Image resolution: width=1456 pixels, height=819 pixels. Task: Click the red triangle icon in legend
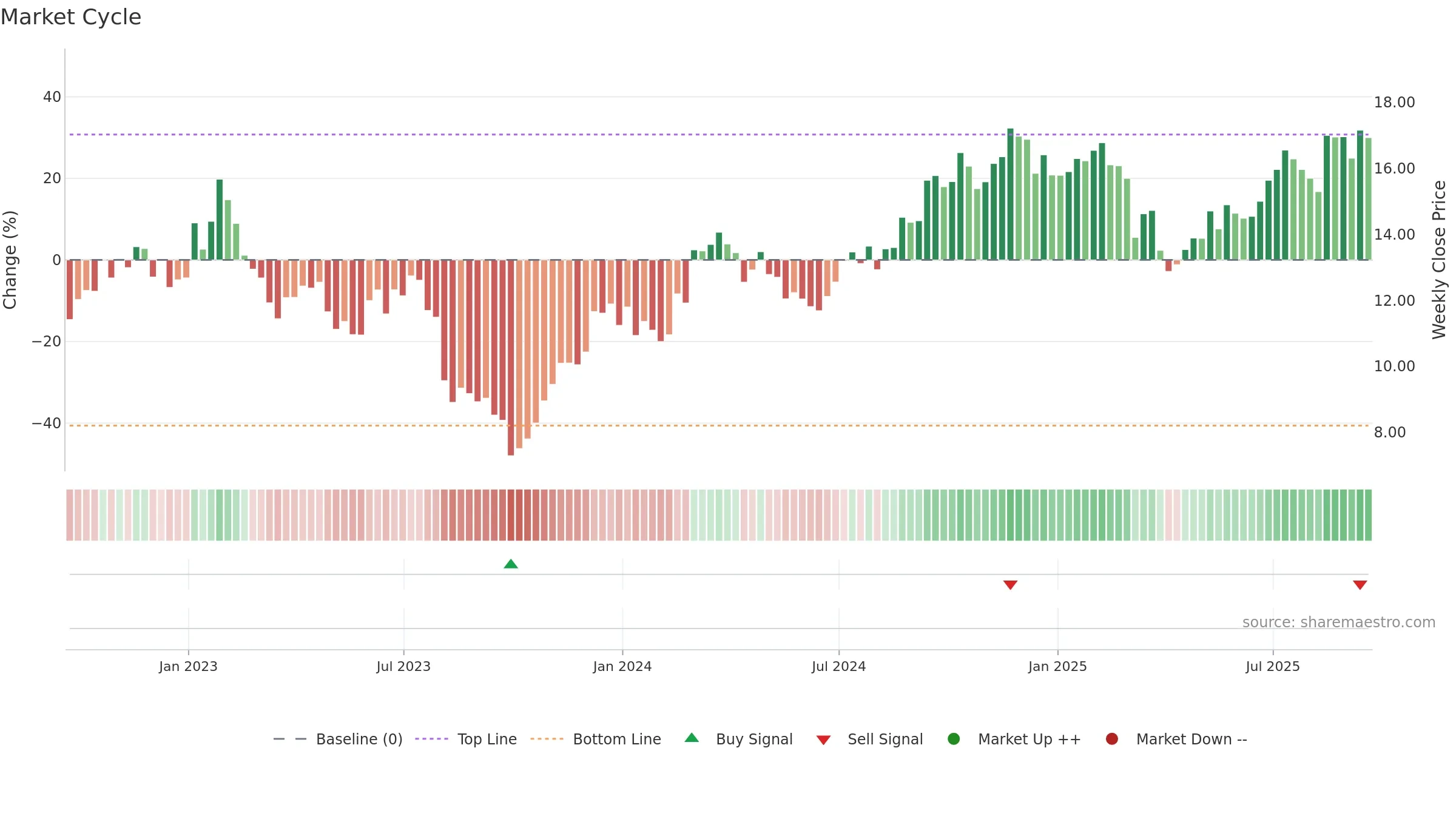pos(823,740)
